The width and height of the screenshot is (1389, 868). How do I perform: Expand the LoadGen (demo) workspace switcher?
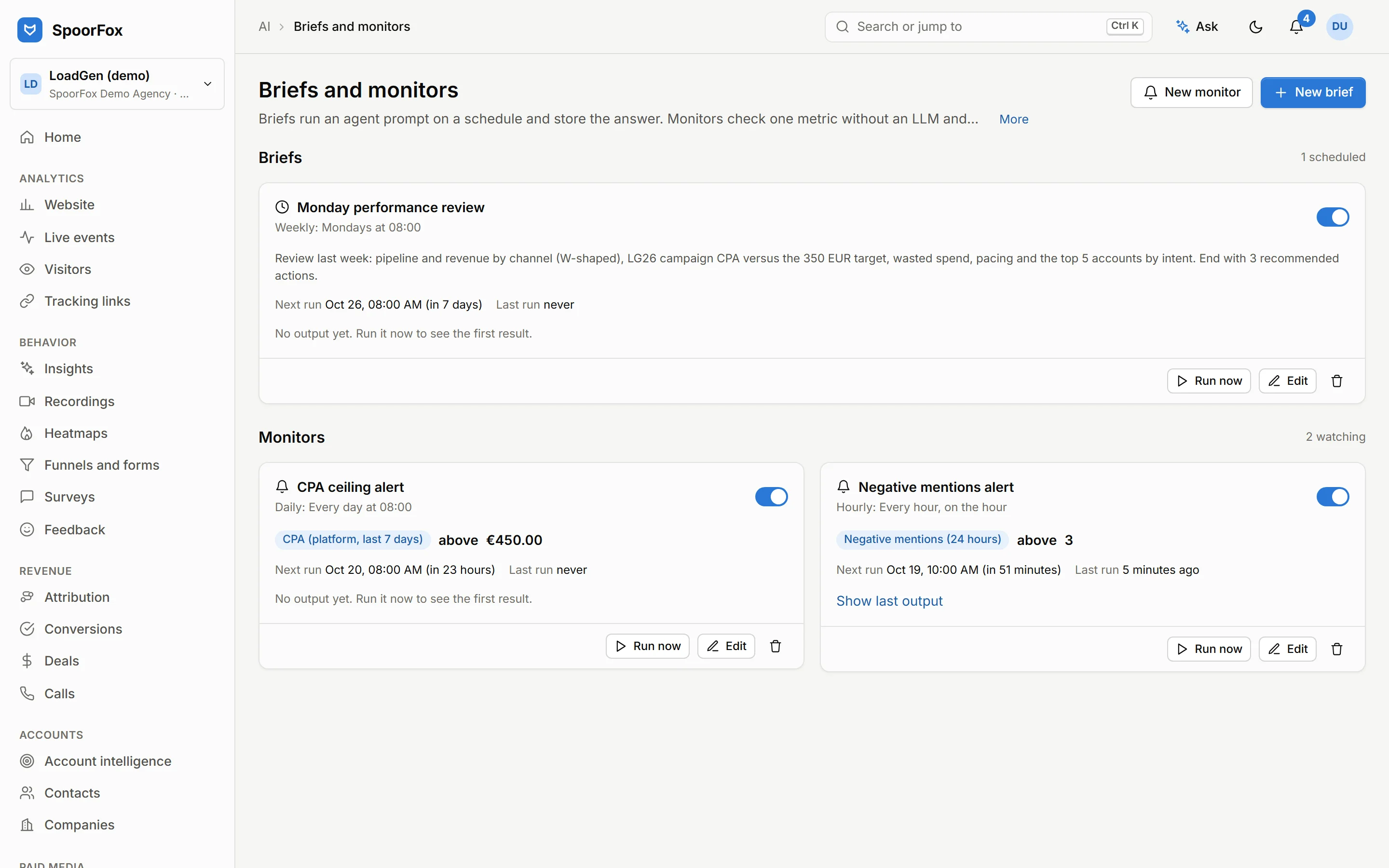tap(117, 84)
